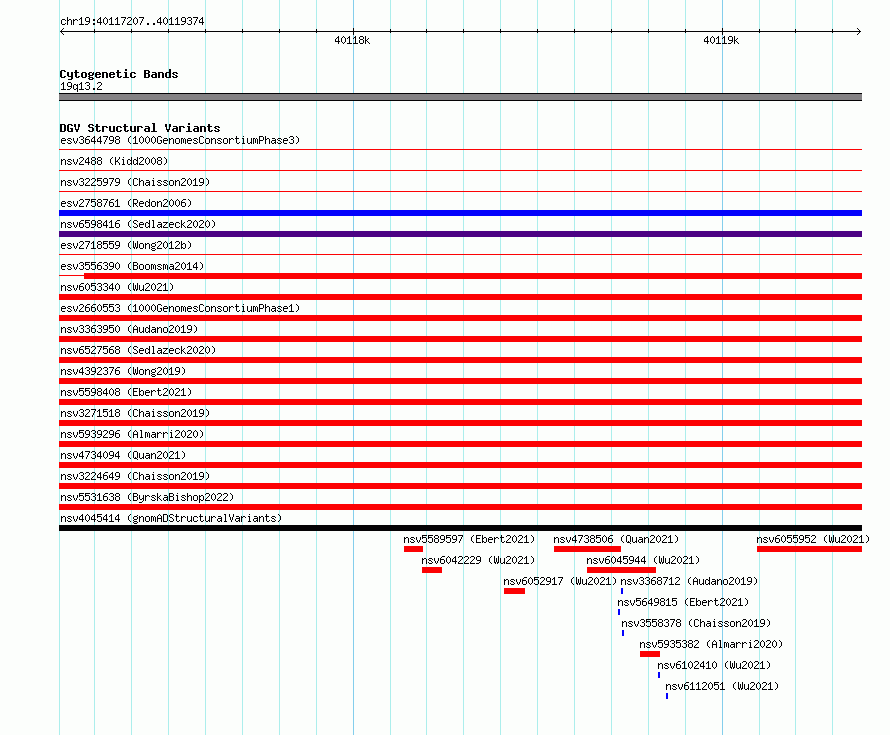Viewport: 890px width, 735px height.
Task: Click the gray 19q13.2 cytogenetic band bar
Action: tap(460, 97)
